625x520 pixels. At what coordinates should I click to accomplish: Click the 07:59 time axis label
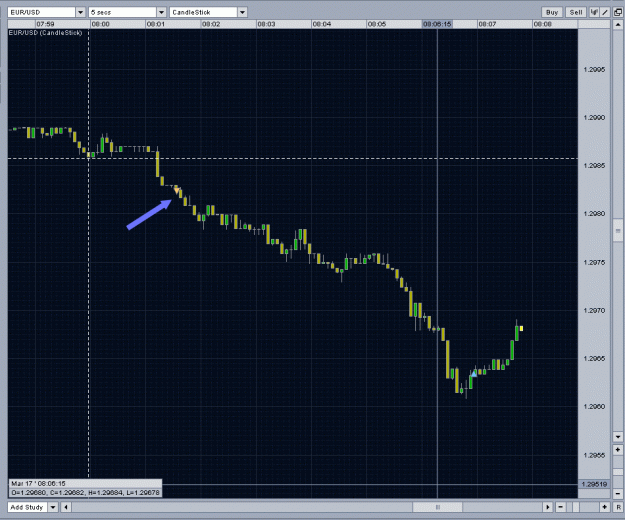click(x=45, y=24)
